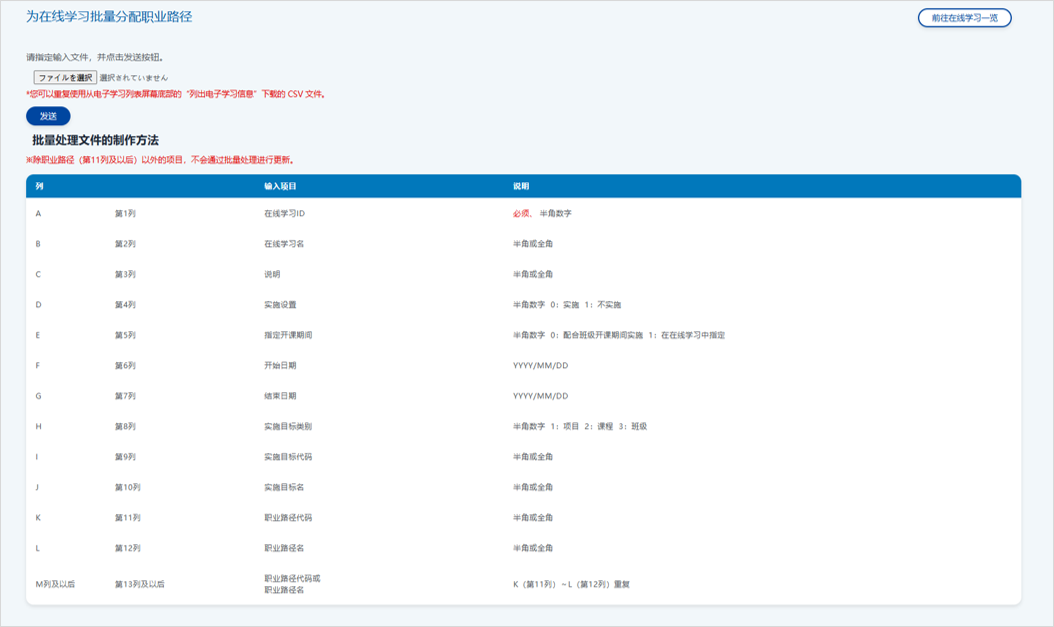Click 职业路径代码 in row K

tap(288, 518)
